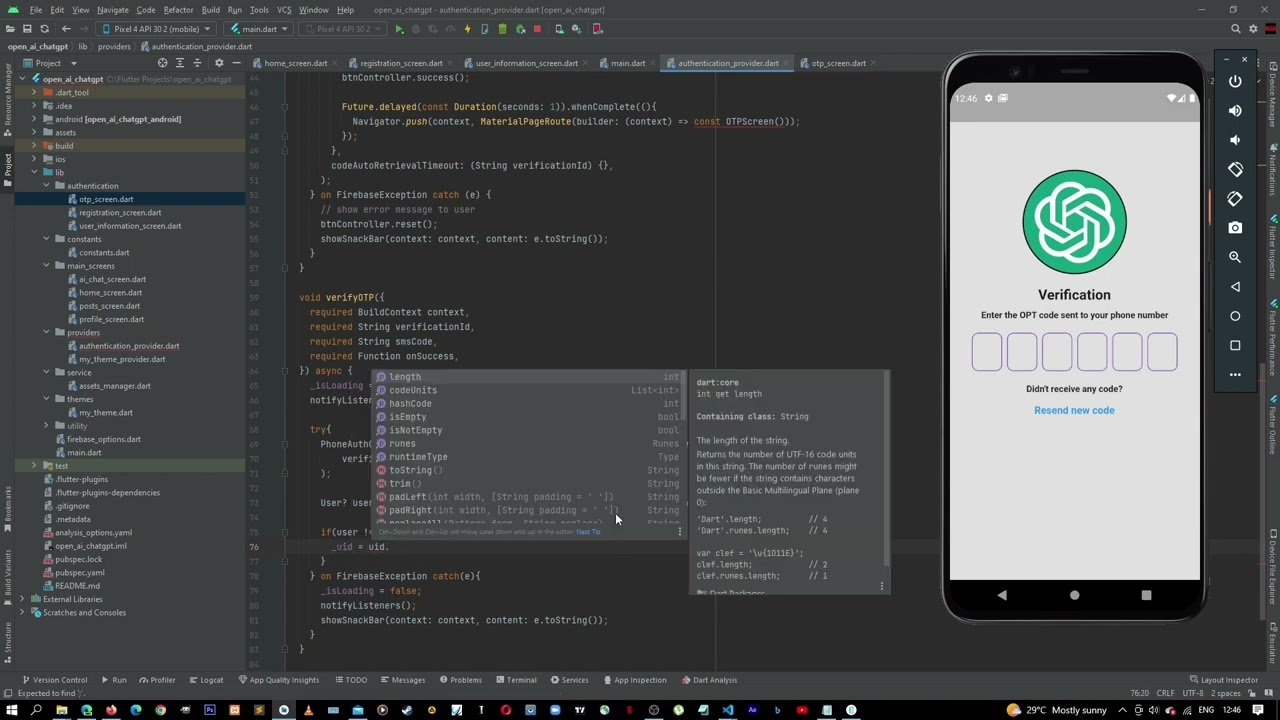Screen dimensions: 1280x720
Task: Expand External Libraries node
Action: (23, 599)
